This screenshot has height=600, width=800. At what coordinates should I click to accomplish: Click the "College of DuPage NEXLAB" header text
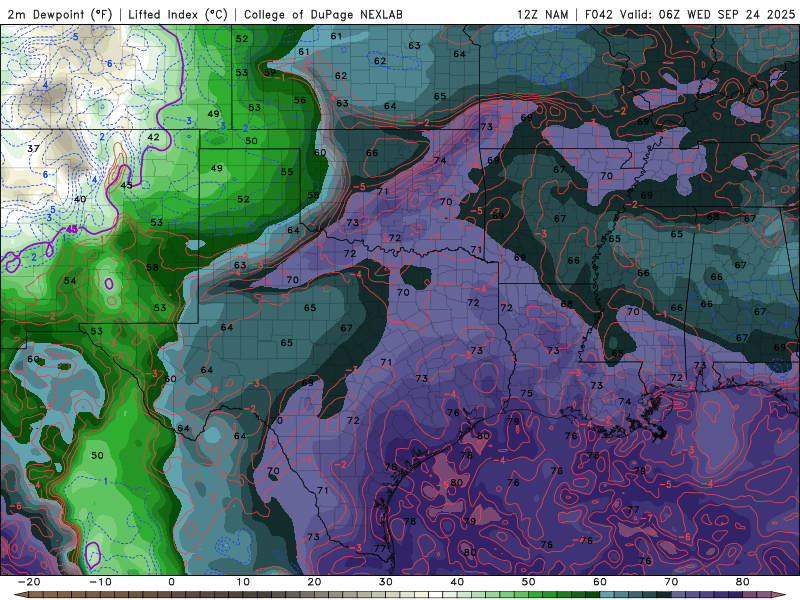pos(323,15)
